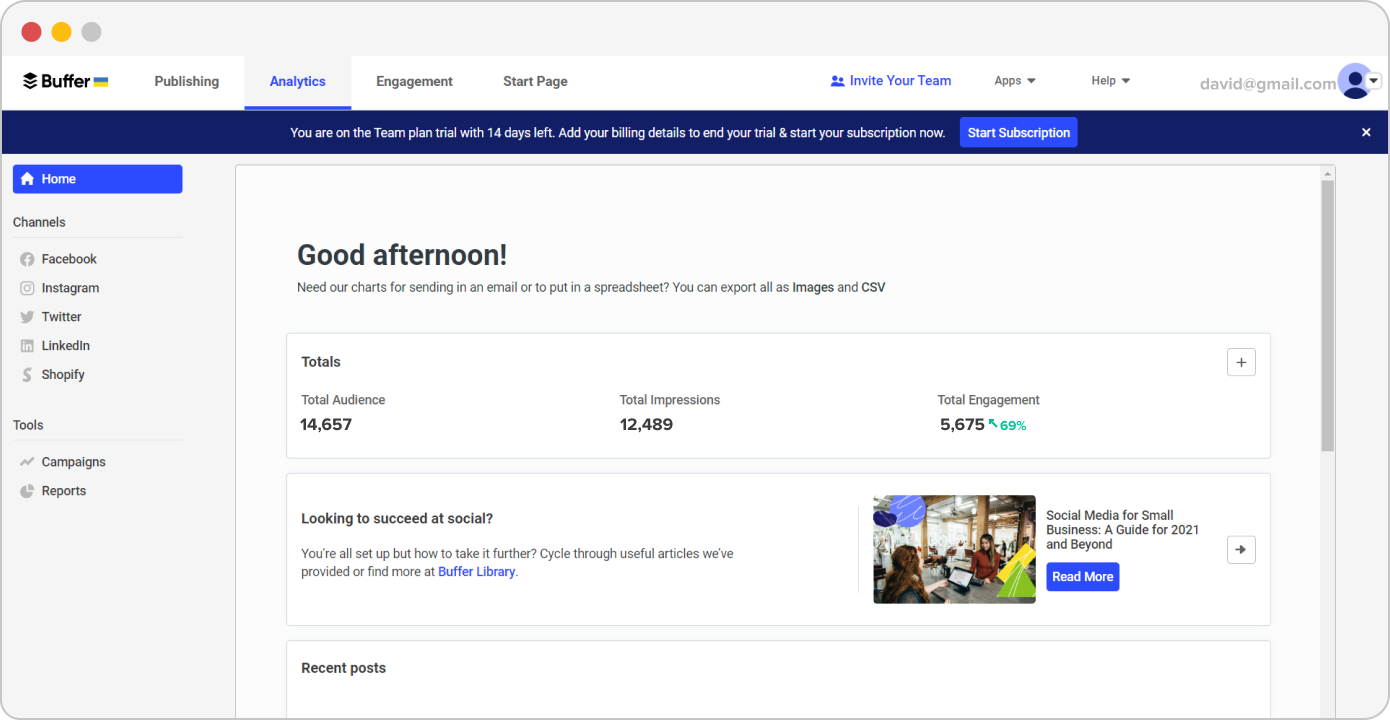This screenshot has height=720, width=1390.
Task: Expand the Totals plus button
Action: coord(1241,362)
